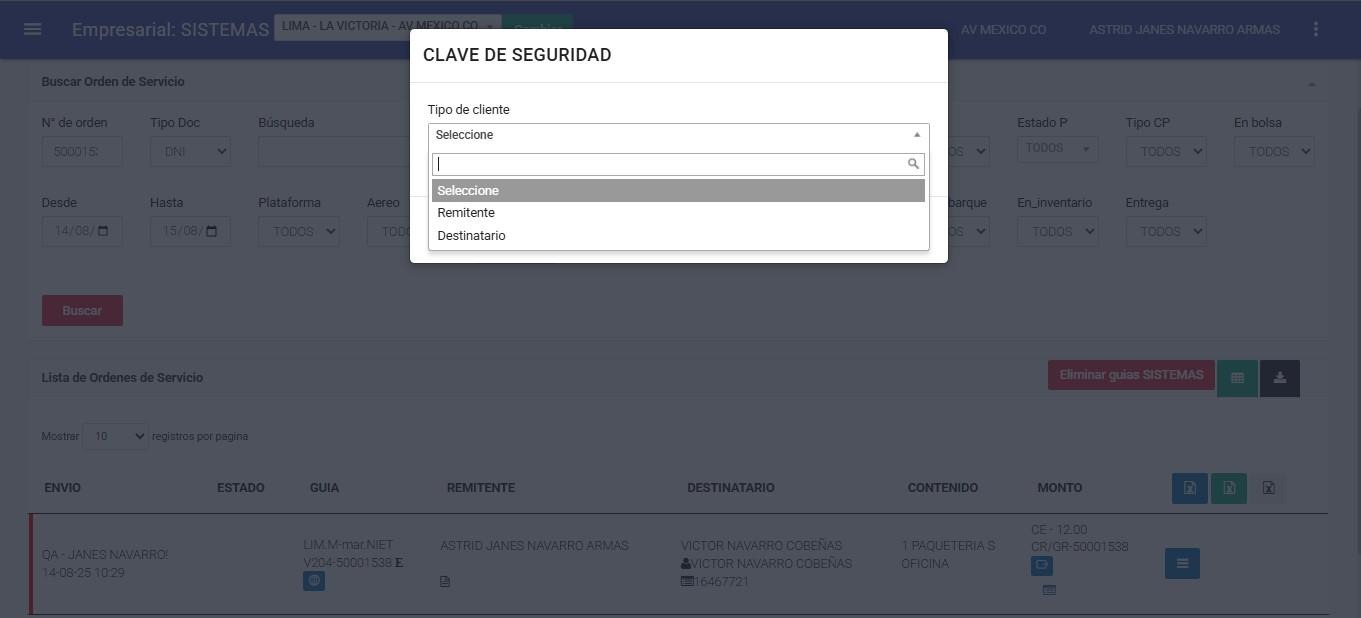
Task: Expand the Tipo CP dropdown
Action: coord(1165,151)
